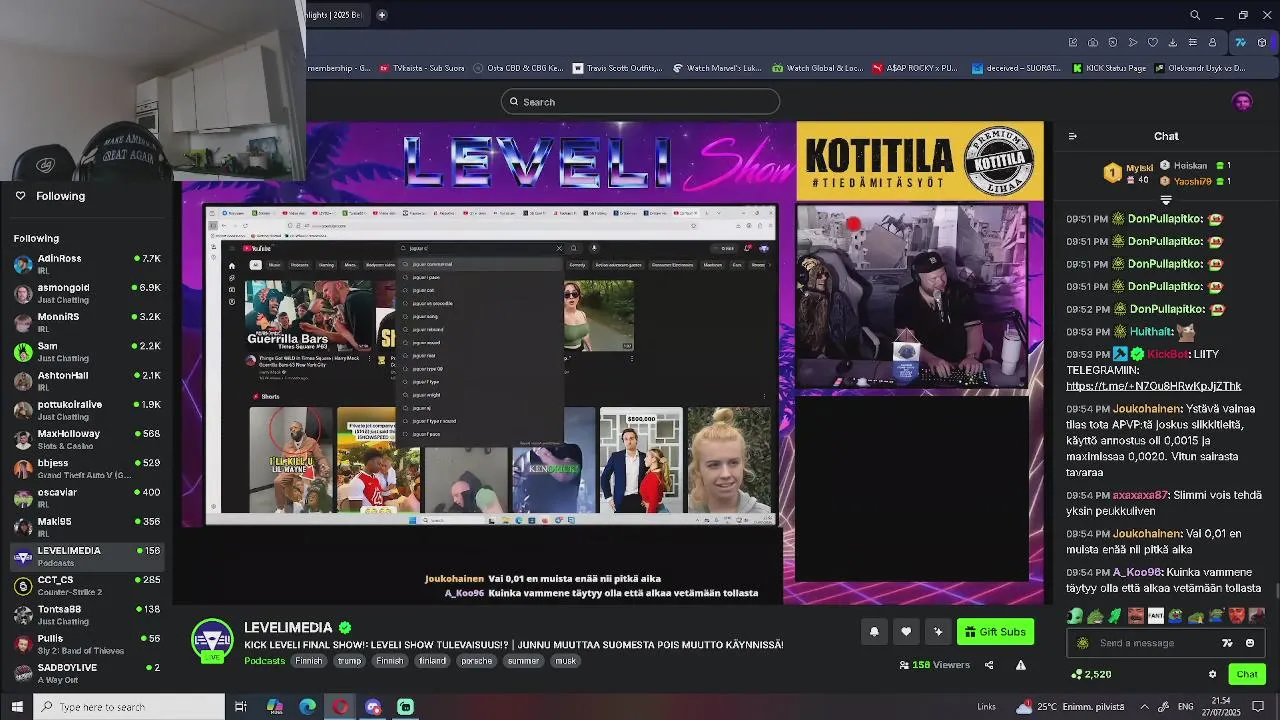Viewport: 1280px width, 720px height.
Task: Click the report warning triangle icon
Action: [1021, 665]
